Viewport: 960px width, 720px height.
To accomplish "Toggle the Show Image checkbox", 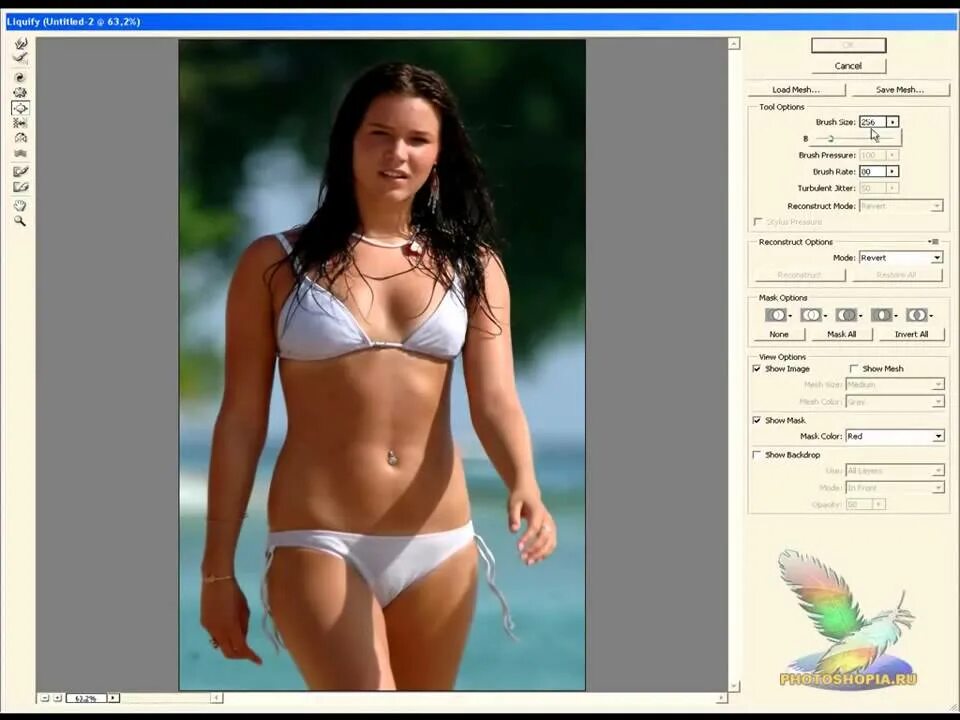I will pos(757,369).
